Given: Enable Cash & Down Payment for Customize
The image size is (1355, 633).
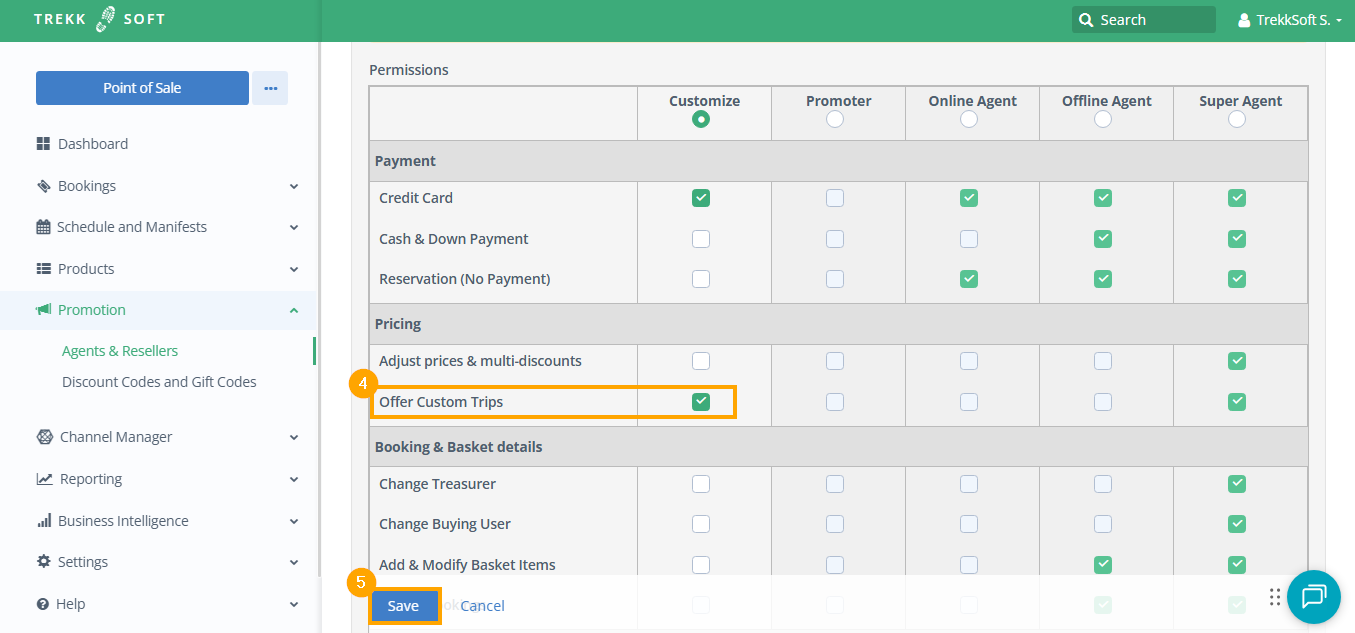Looking at the screenshot, I should point(701,239).
